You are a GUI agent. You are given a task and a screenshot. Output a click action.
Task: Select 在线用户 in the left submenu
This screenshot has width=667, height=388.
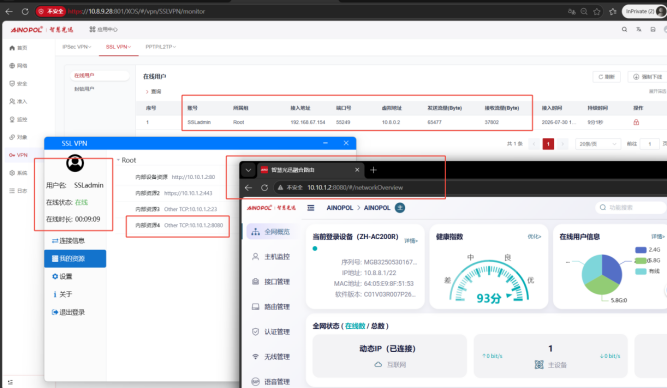[99, 75]
